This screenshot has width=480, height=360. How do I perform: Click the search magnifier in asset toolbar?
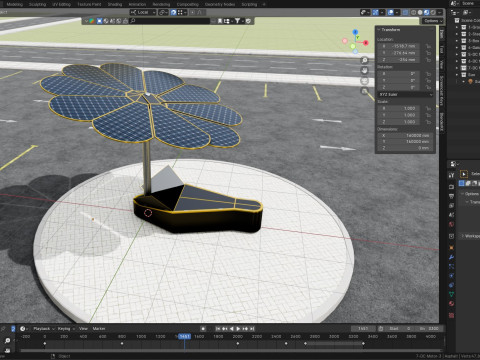click(x=133, y=21)
